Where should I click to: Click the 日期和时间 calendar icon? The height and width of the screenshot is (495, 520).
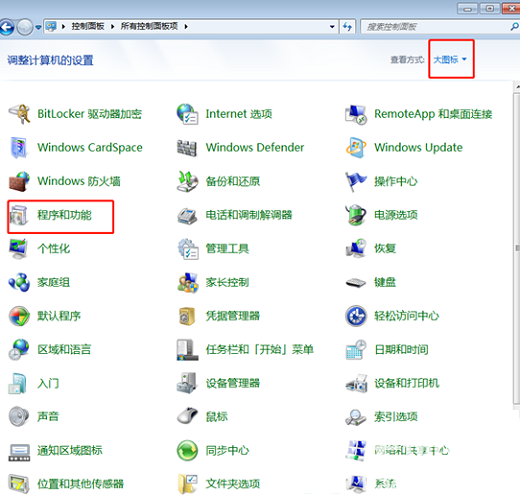356,350
